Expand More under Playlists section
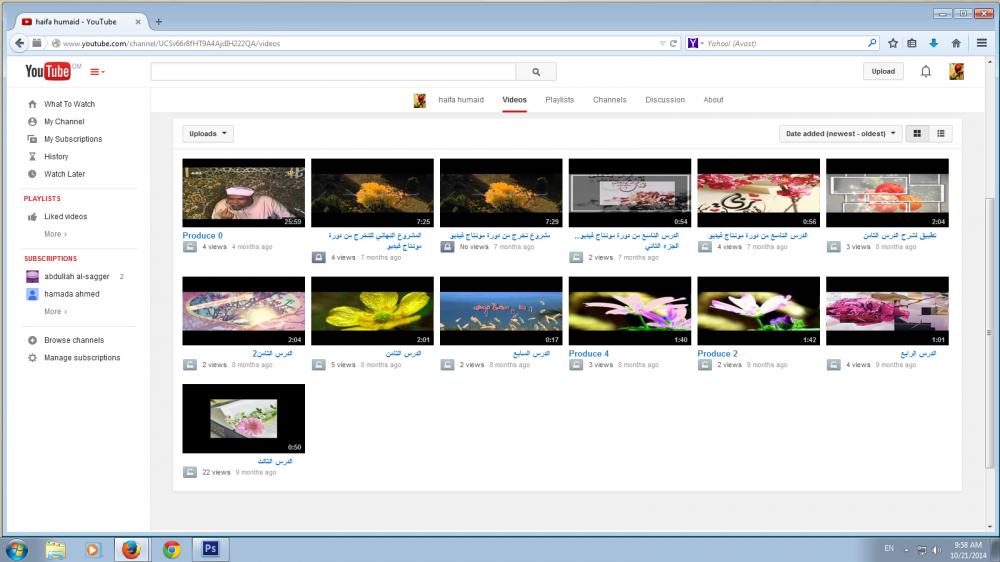1000x562 pixels. coord(55,234)
